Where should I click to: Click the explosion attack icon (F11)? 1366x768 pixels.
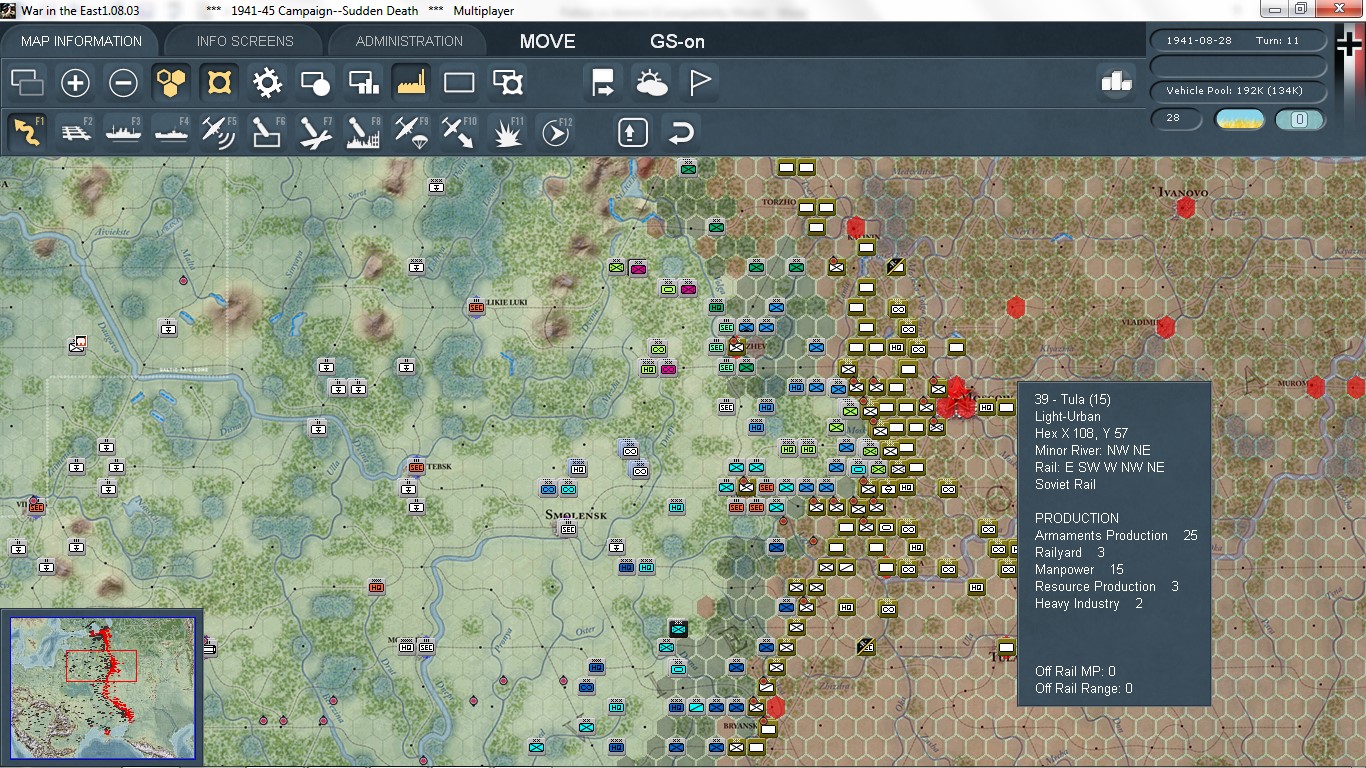click(x=508, y=132)
